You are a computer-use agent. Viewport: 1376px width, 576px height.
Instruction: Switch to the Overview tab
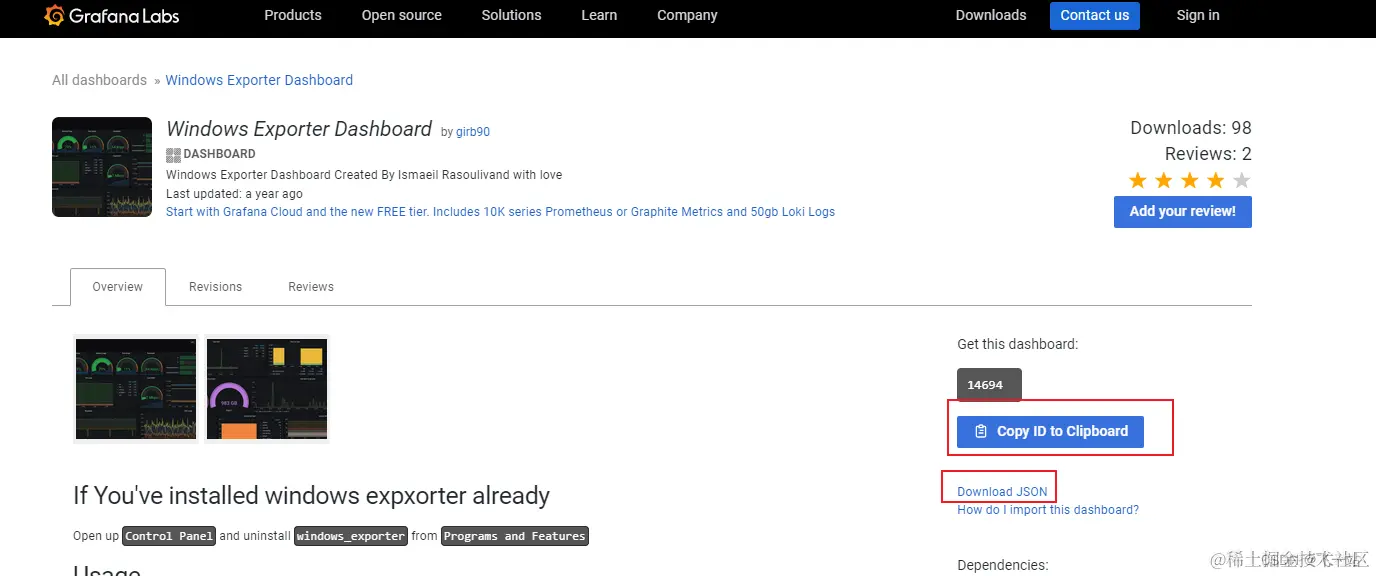coord(118,287)
